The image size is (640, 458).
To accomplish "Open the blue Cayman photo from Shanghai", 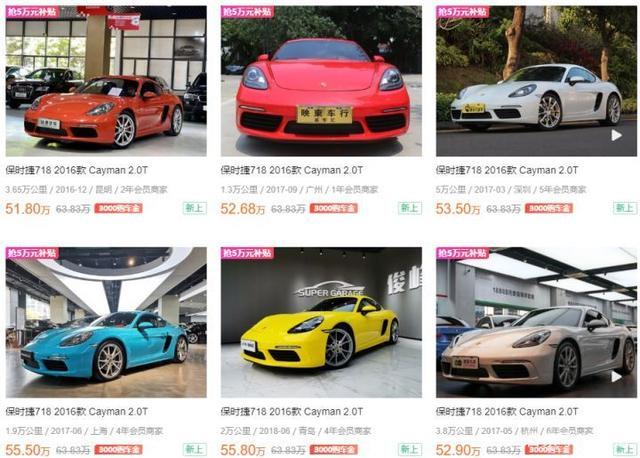I will pos(106,322).
